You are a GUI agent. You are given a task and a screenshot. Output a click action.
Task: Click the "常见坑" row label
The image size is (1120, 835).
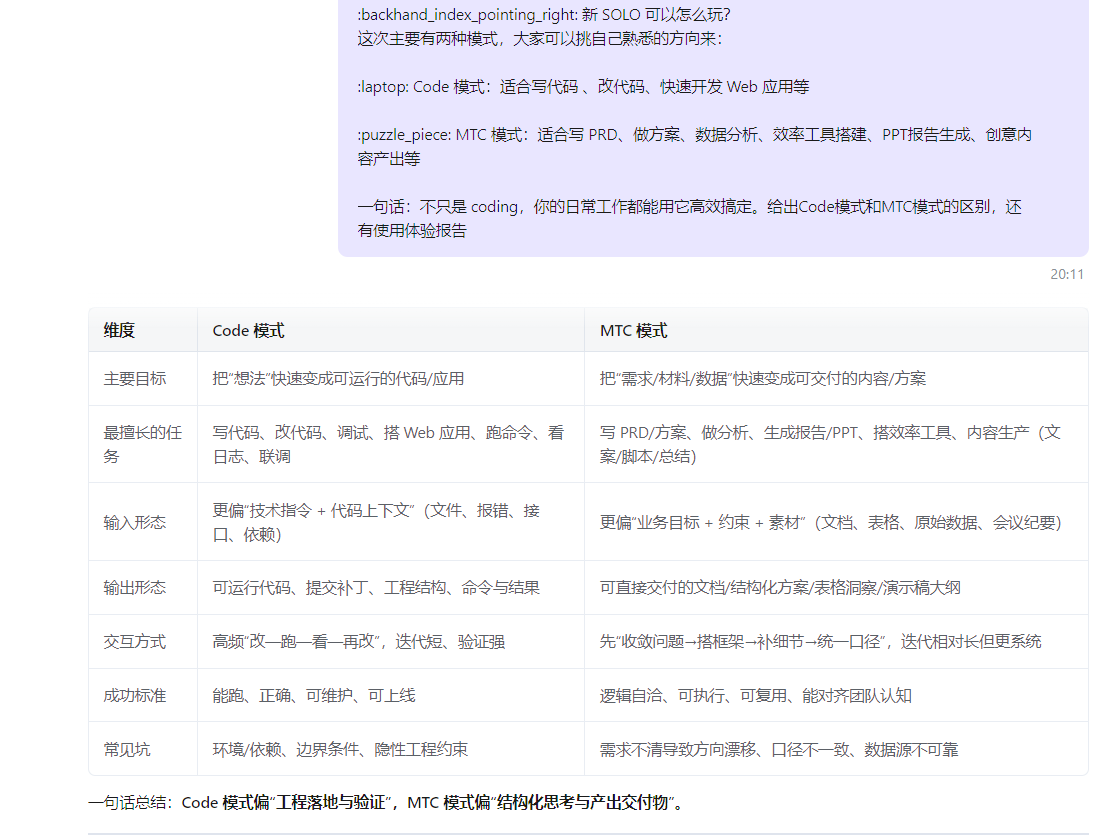[127, 750]
